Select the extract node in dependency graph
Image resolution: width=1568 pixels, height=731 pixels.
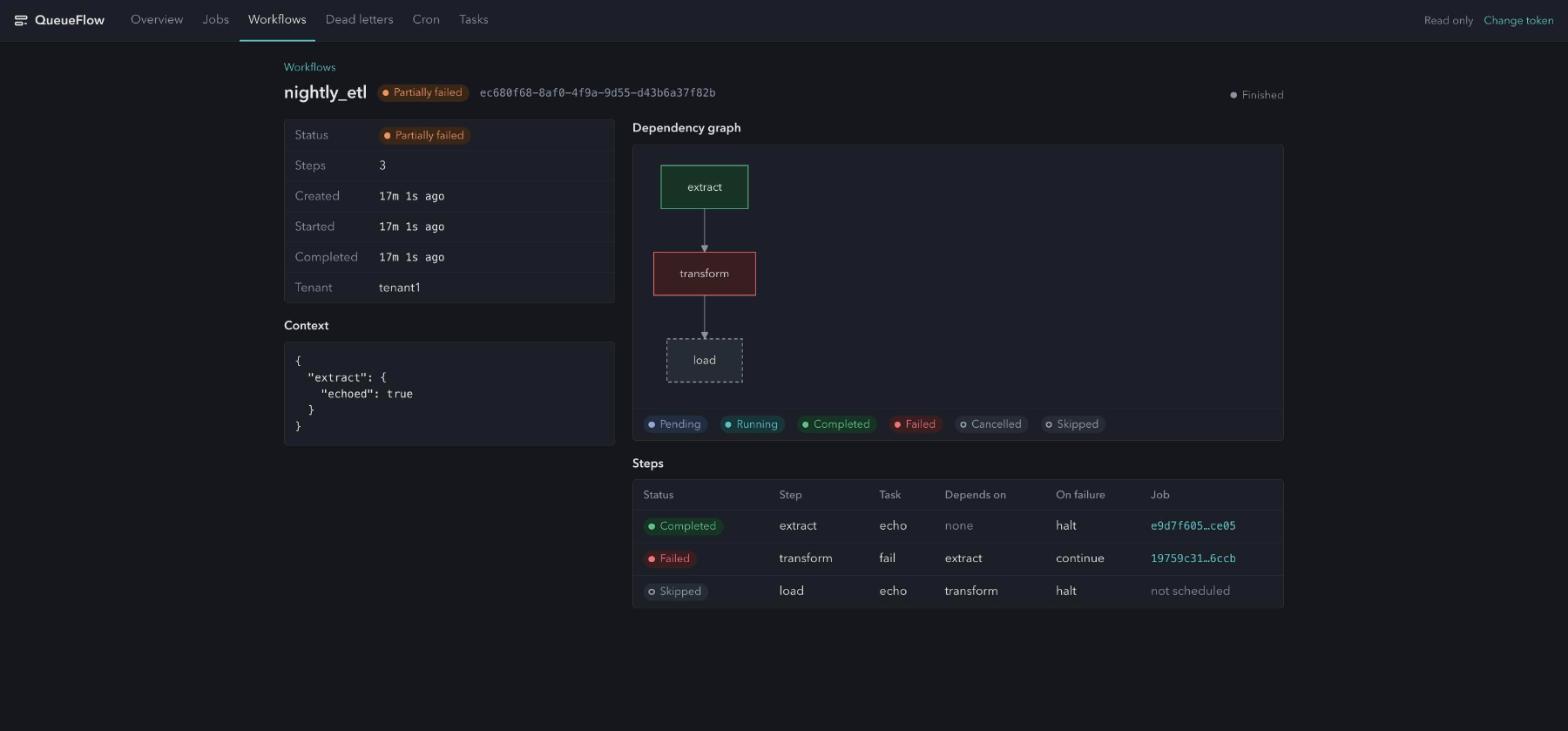pos(704,187)
